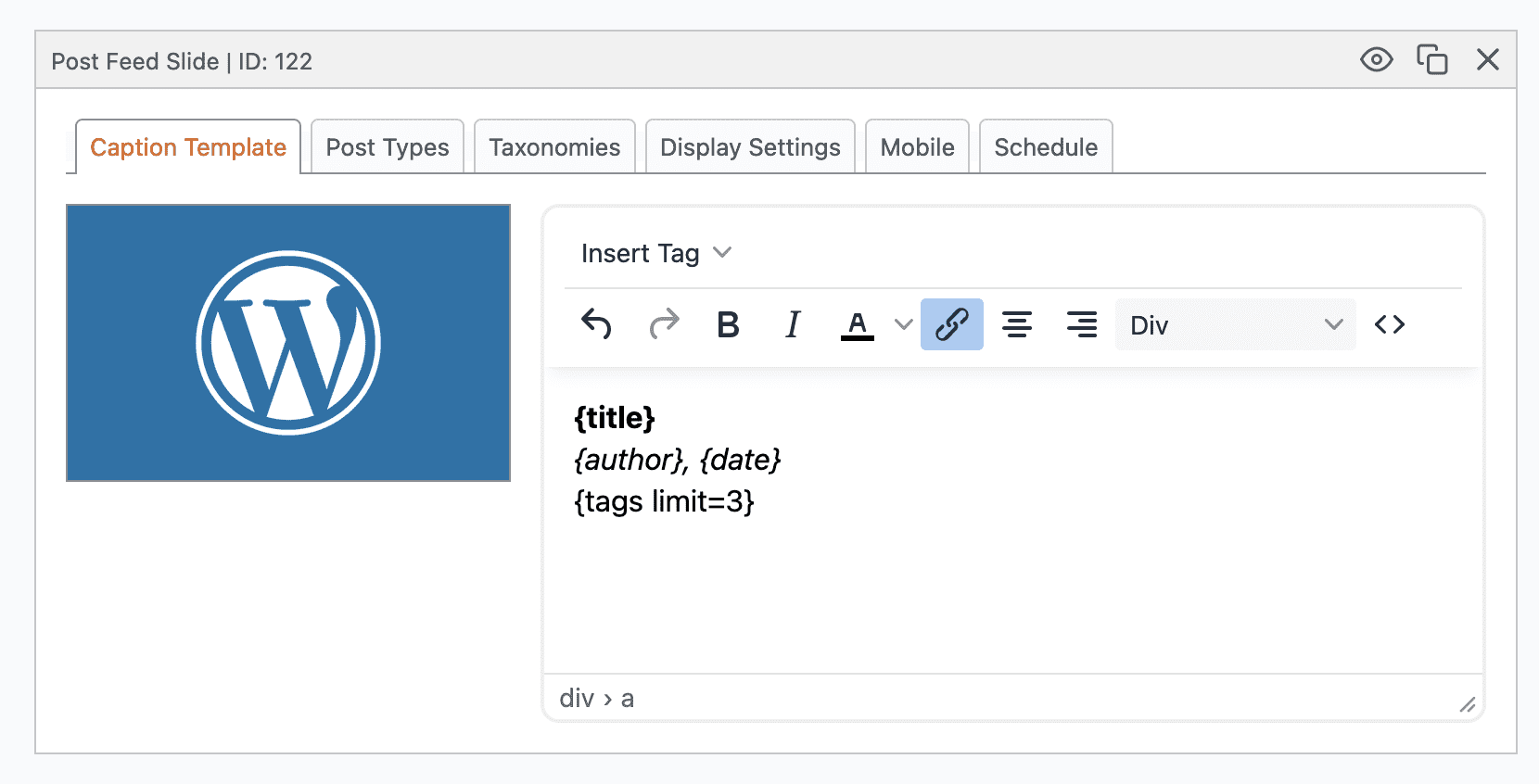The height and width of the screenshot is (784, 1539).
Task: Open the Display Settings tab
Action: [x=750, y=147]
